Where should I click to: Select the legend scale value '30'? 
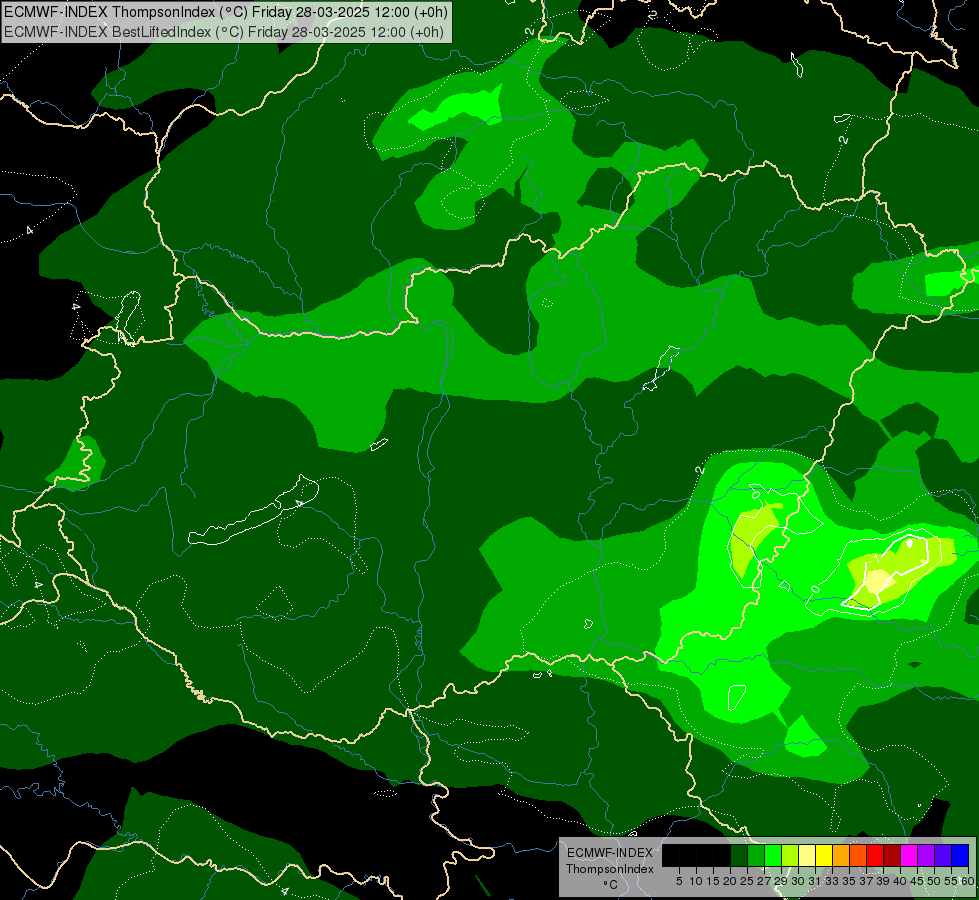[799, 881]
